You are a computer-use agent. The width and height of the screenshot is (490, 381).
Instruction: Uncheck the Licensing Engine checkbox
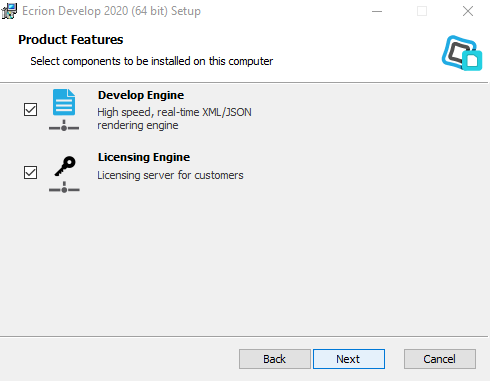point(30,172)
